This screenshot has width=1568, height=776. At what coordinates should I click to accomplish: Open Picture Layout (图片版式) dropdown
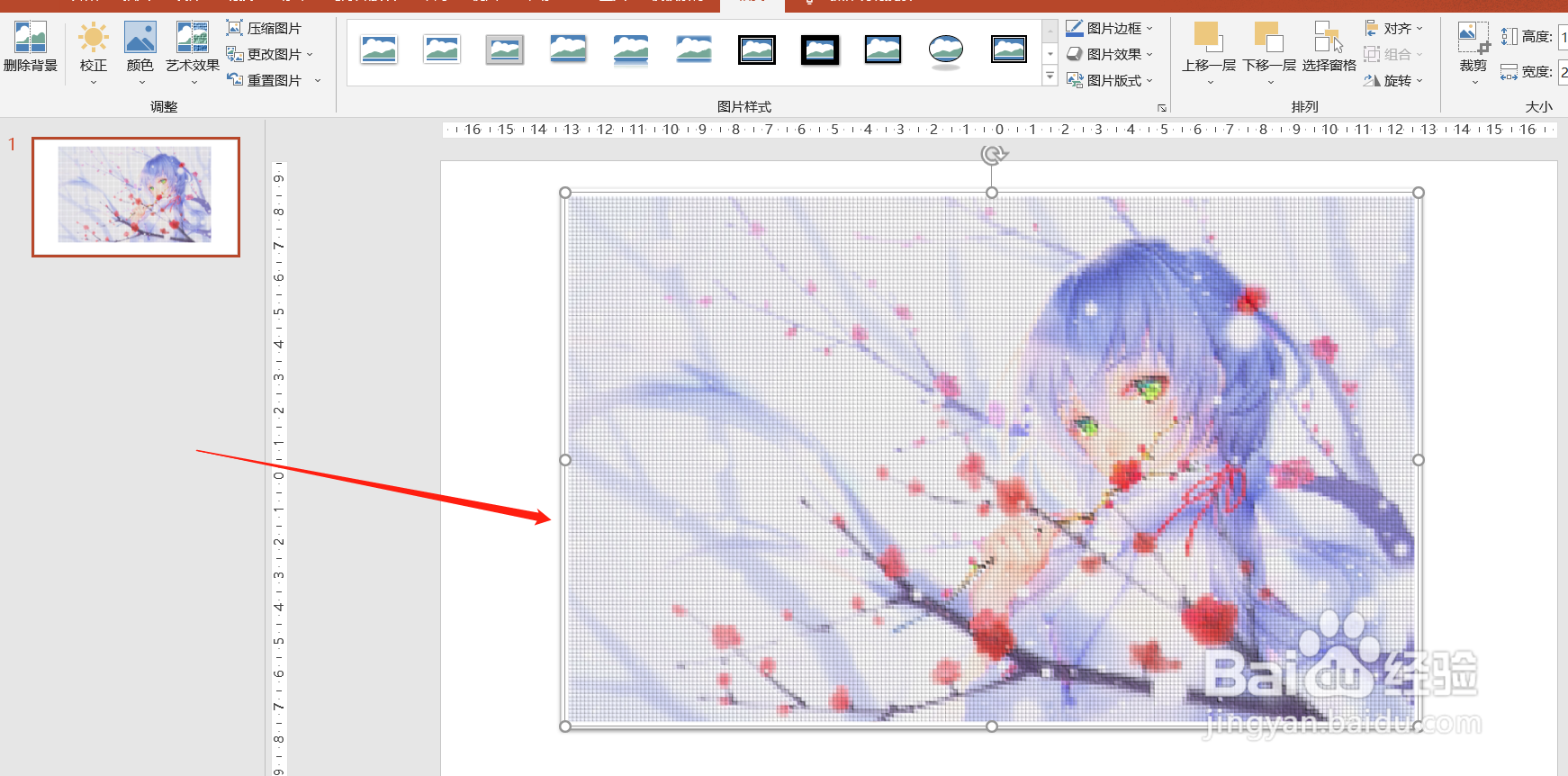pos(1109,81)
